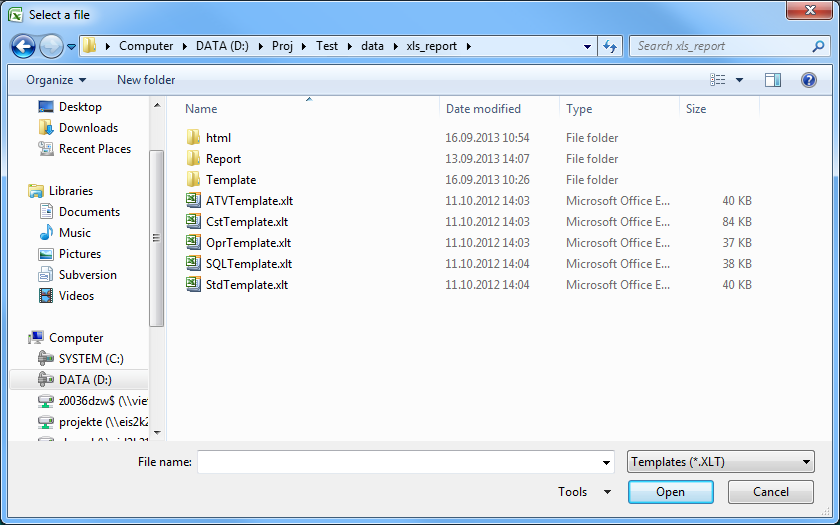Toggle the preview pane icon

[772, 80]
